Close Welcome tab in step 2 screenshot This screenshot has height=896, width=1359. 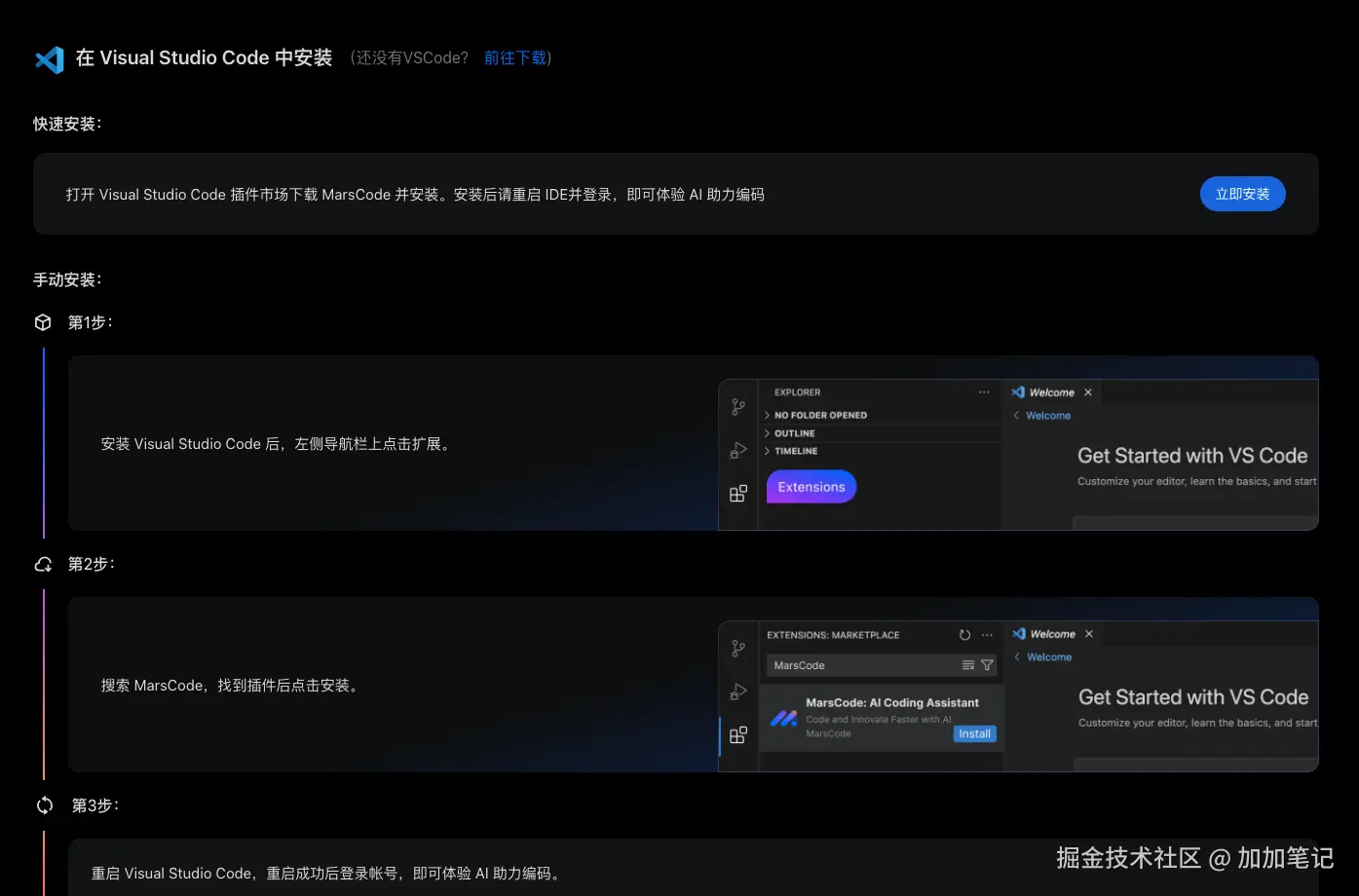(x=1089, y=634)
